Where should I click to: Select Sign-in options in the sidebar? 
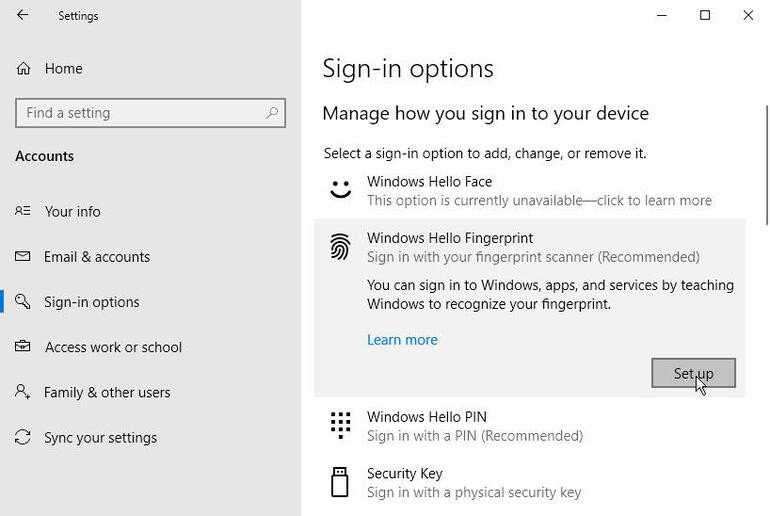pos(91,302)
